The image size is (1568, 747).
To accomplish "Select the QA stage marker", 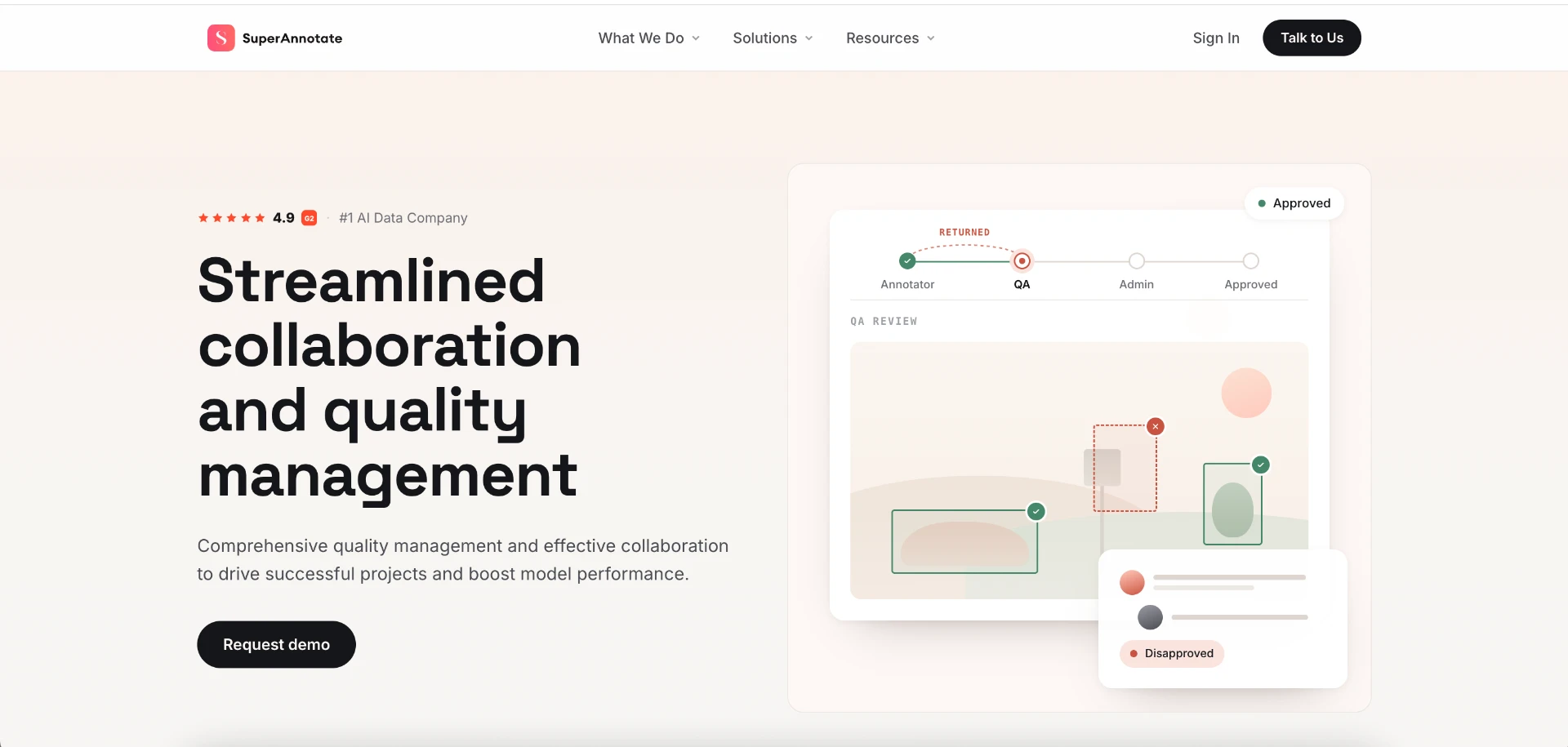I will (x=1022, y=261).
